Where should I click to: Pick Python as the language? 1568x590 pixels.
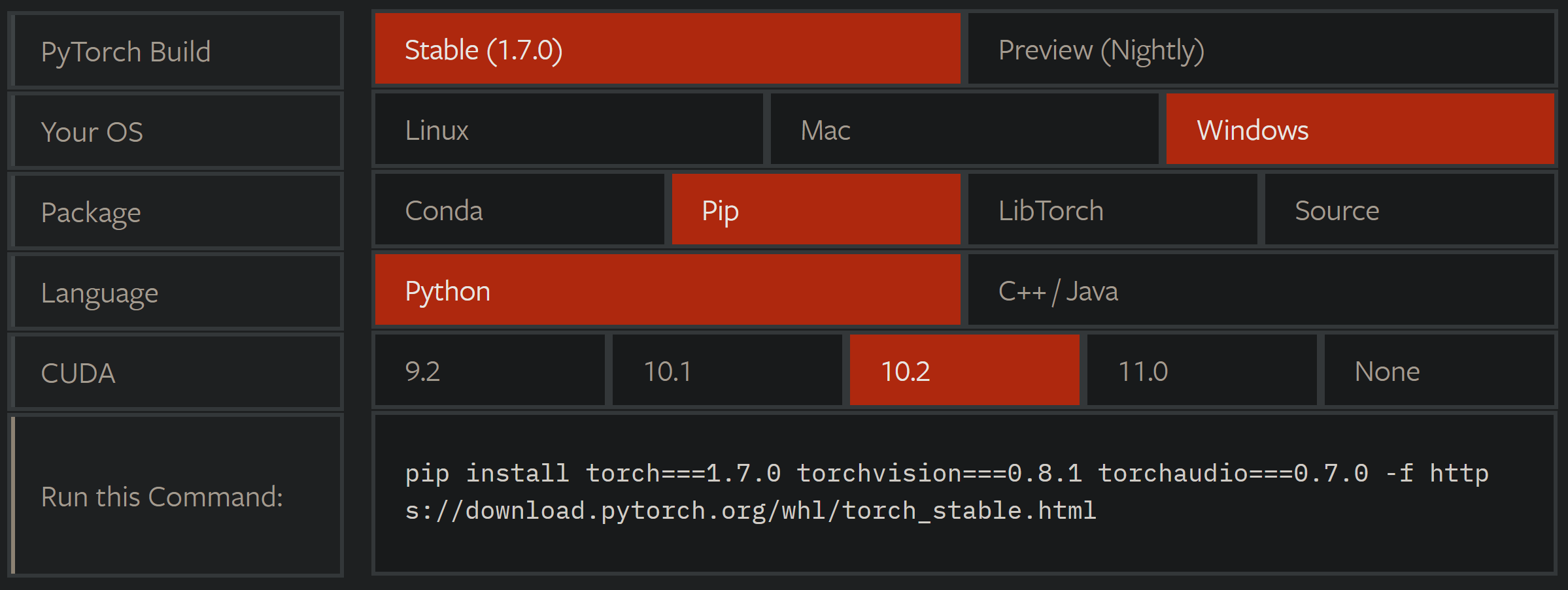coord(667,291)
